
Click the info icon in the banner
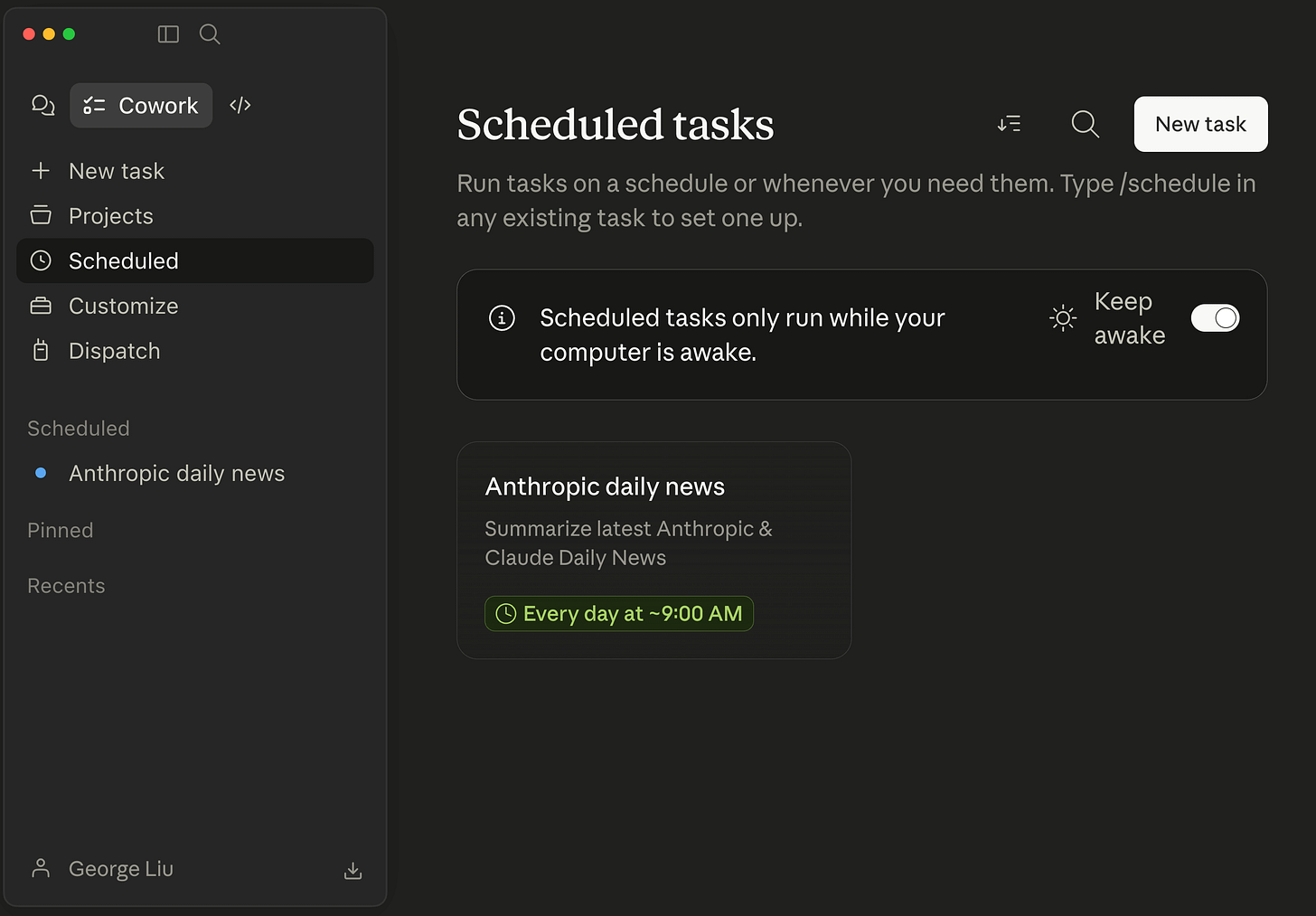point(502,318)
